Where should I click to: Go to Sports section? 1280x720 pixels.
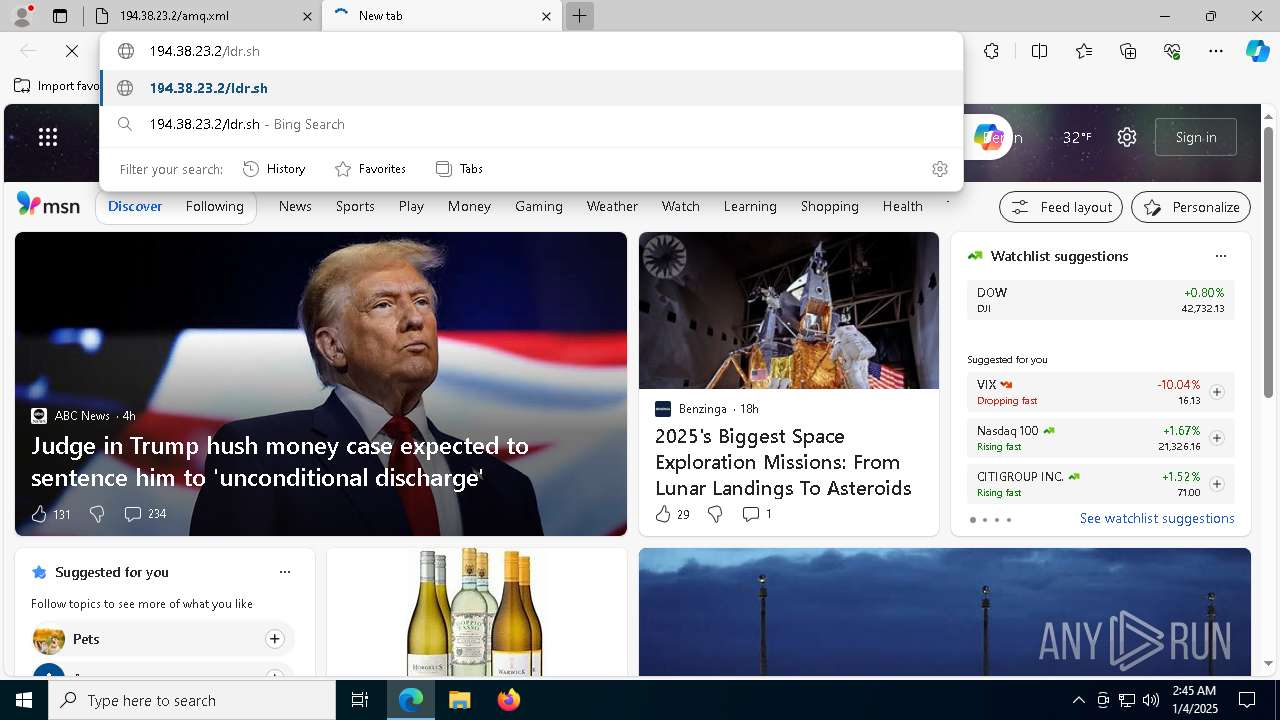pos(355,206)
